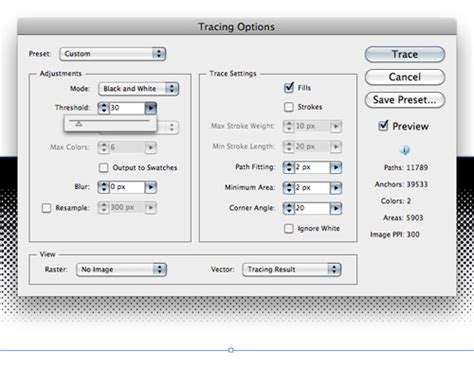Click the Corner Angle stepper arrows
Viewport: 474px width, 366px height.
(x=289, y=208)
